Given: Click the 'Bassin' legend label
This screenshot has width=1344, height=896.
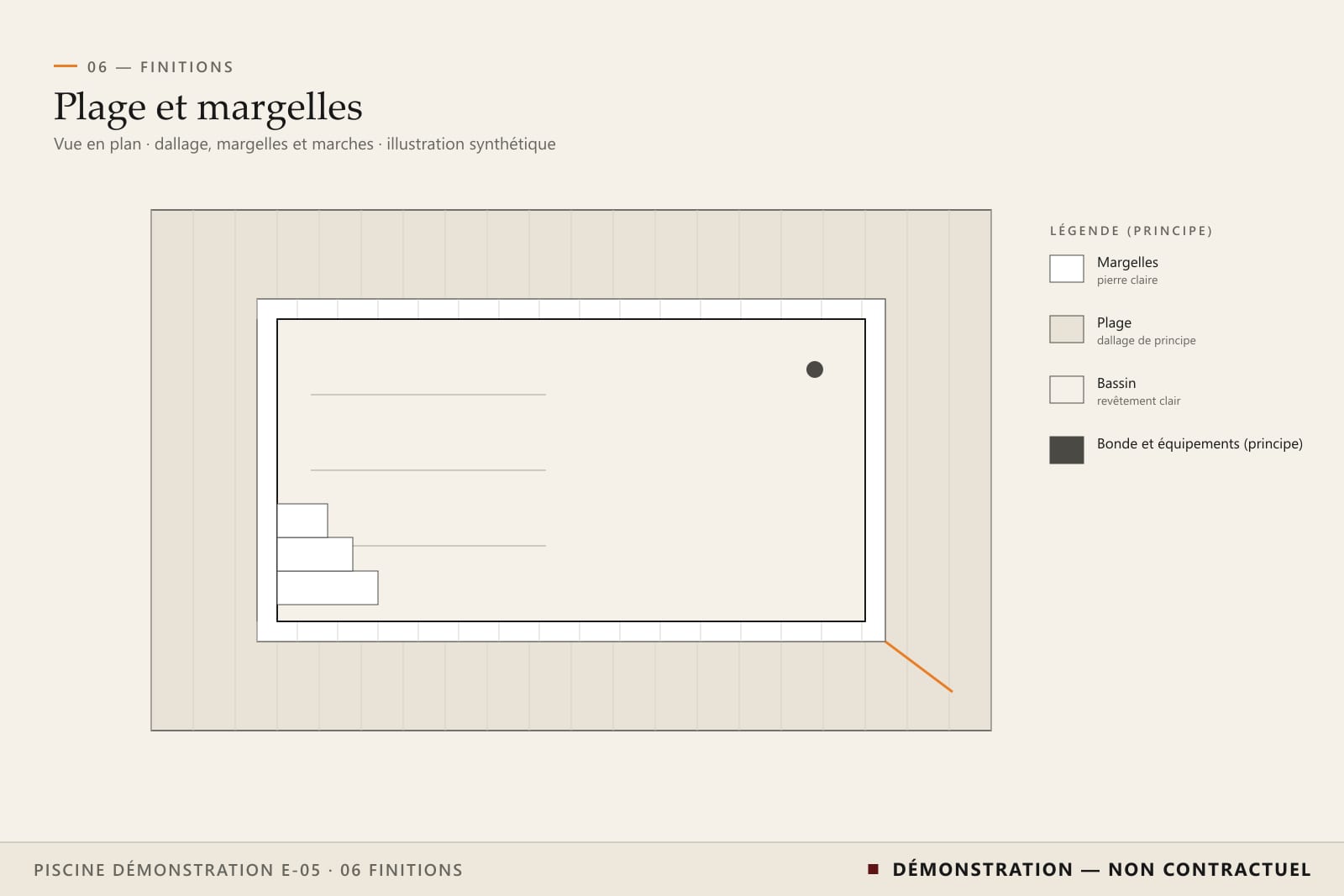Looking at the screenshot, I should [1116, 383].
